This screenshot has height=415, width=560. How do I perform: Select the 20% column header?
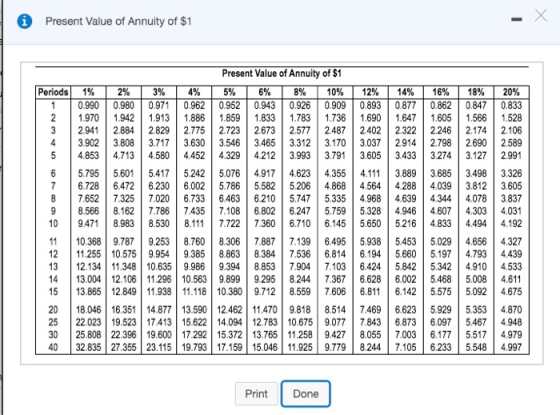tap(511, 92)
